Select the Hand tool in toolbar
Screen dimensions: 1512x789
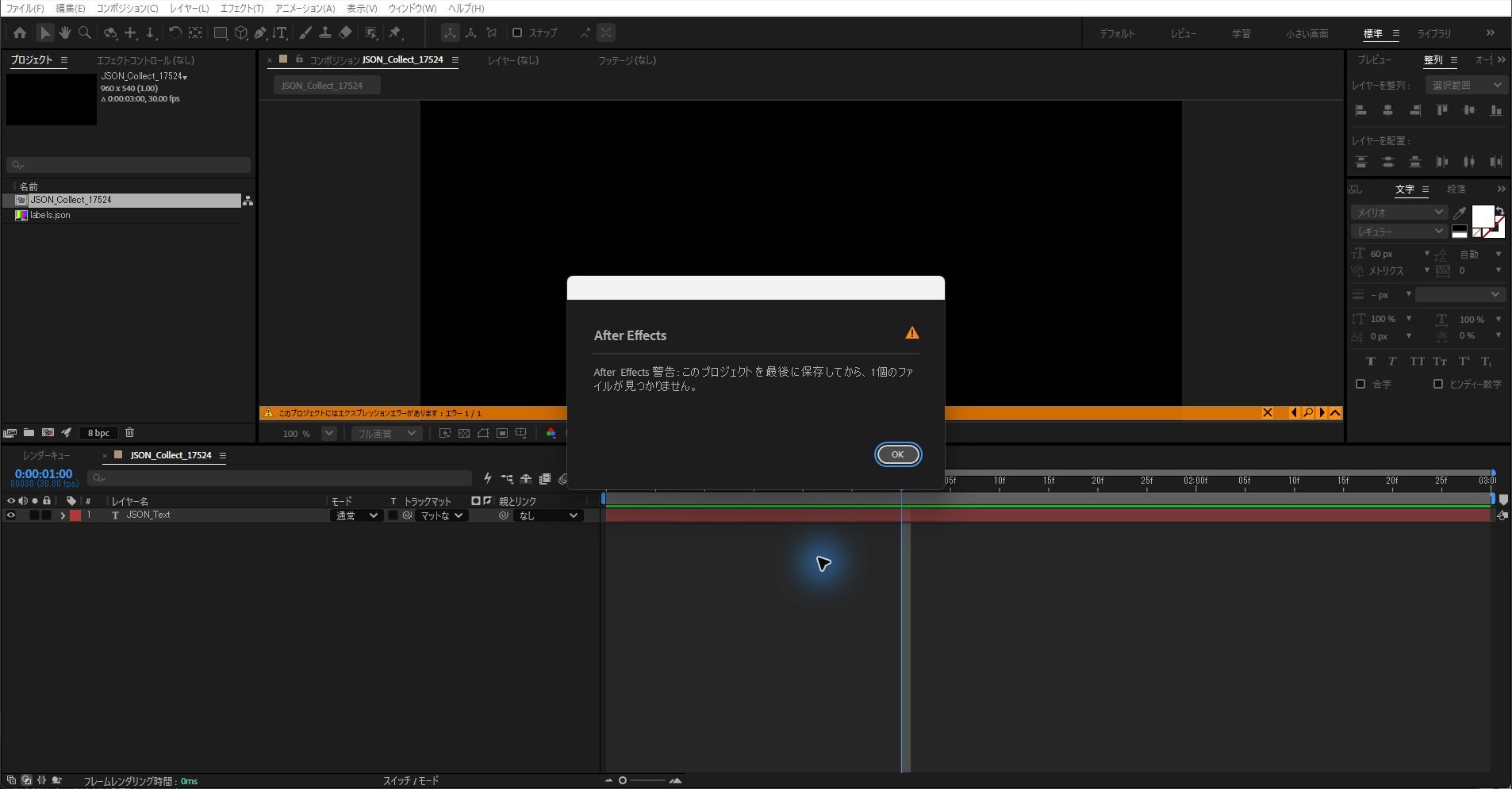click(x=64, y=33)
